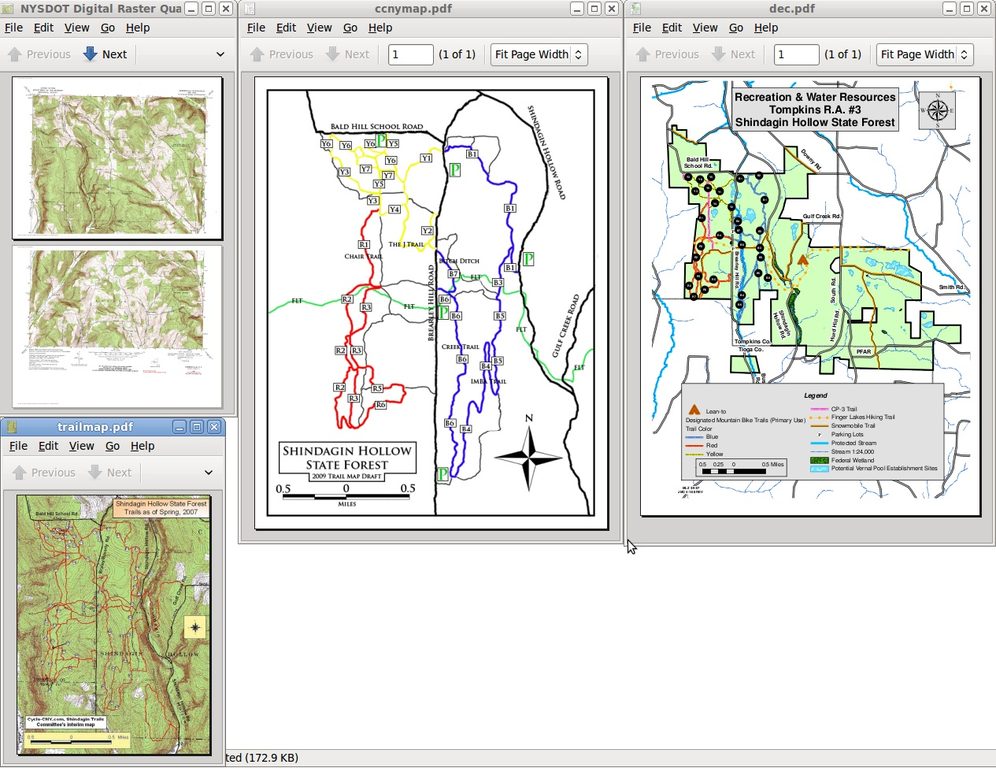Open Help menu in dec.pdf window

click(x=765, y=27)
